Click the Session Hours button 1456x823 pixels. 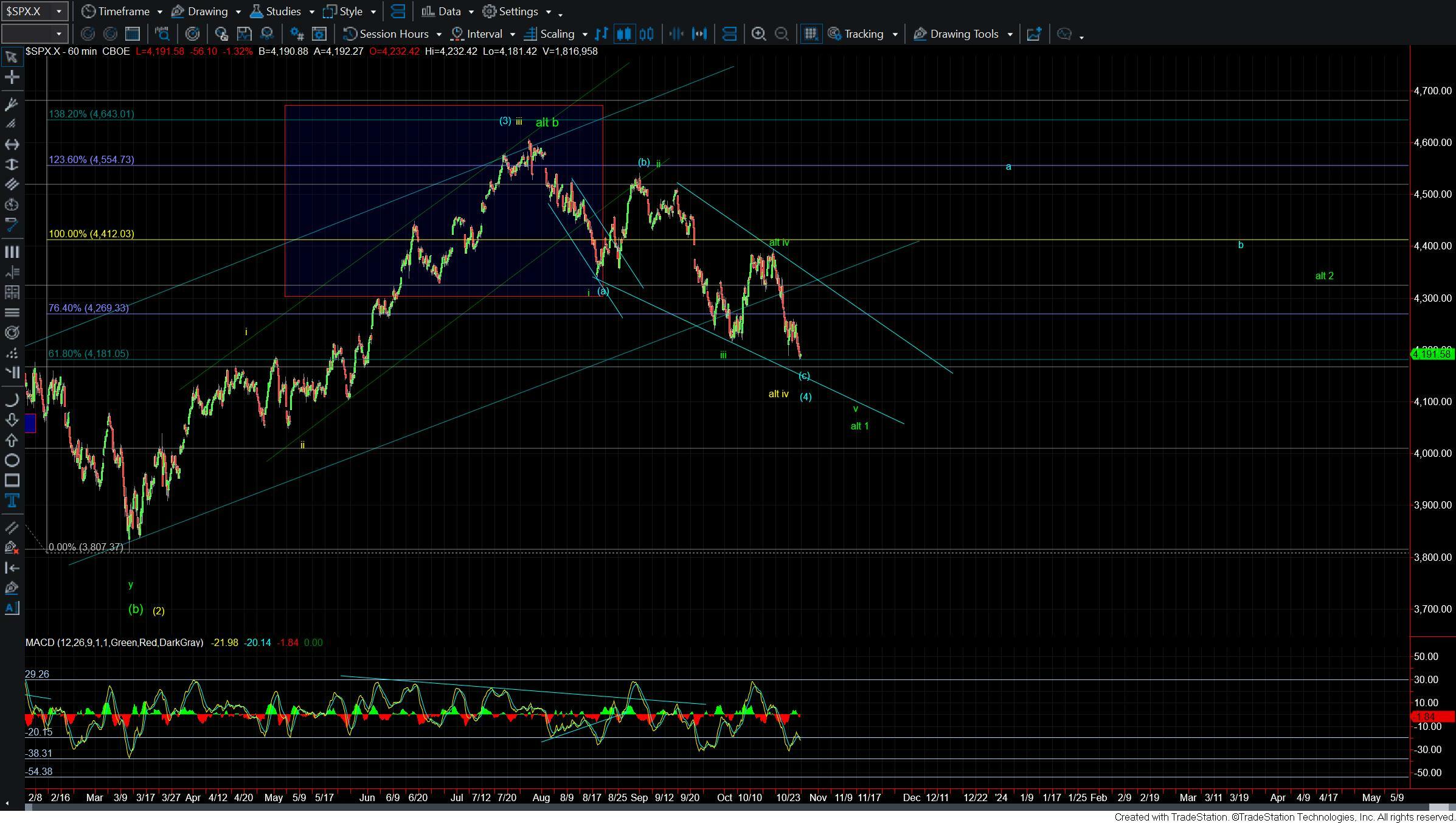(x=386, y=34)
